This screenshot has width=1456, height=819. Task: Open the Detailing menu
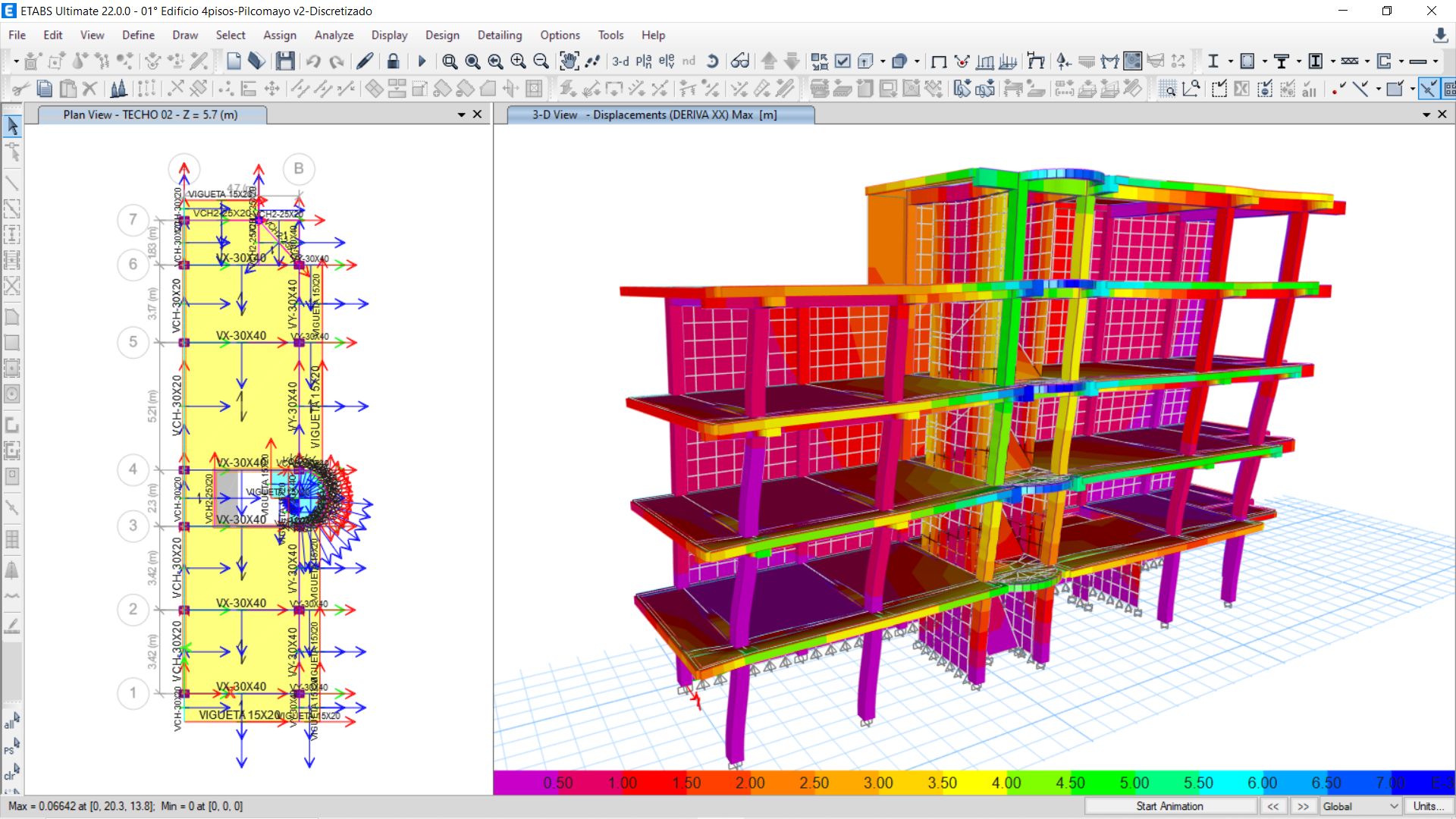tap(500, 35)
